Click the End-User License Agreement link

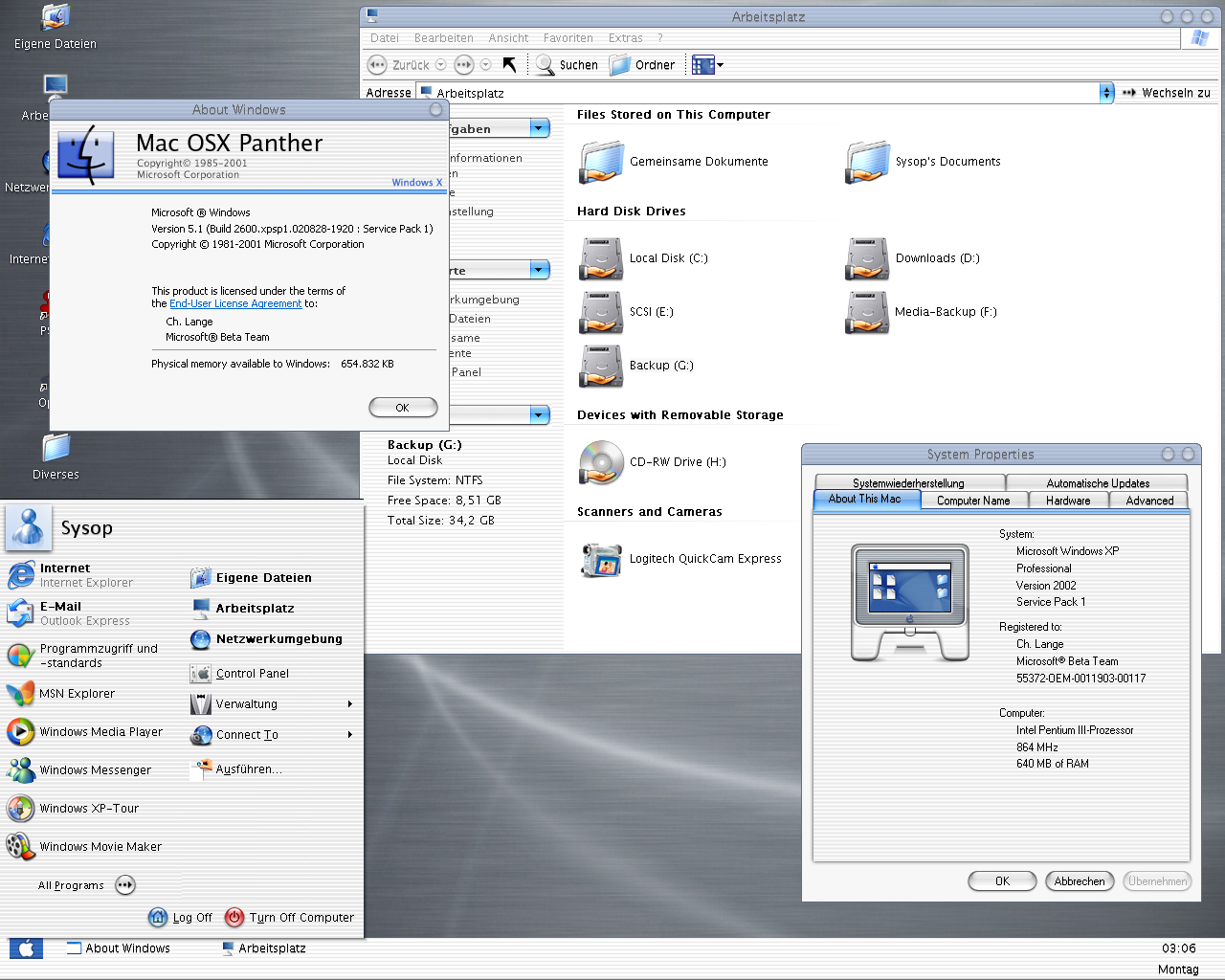tap(235, 303)
